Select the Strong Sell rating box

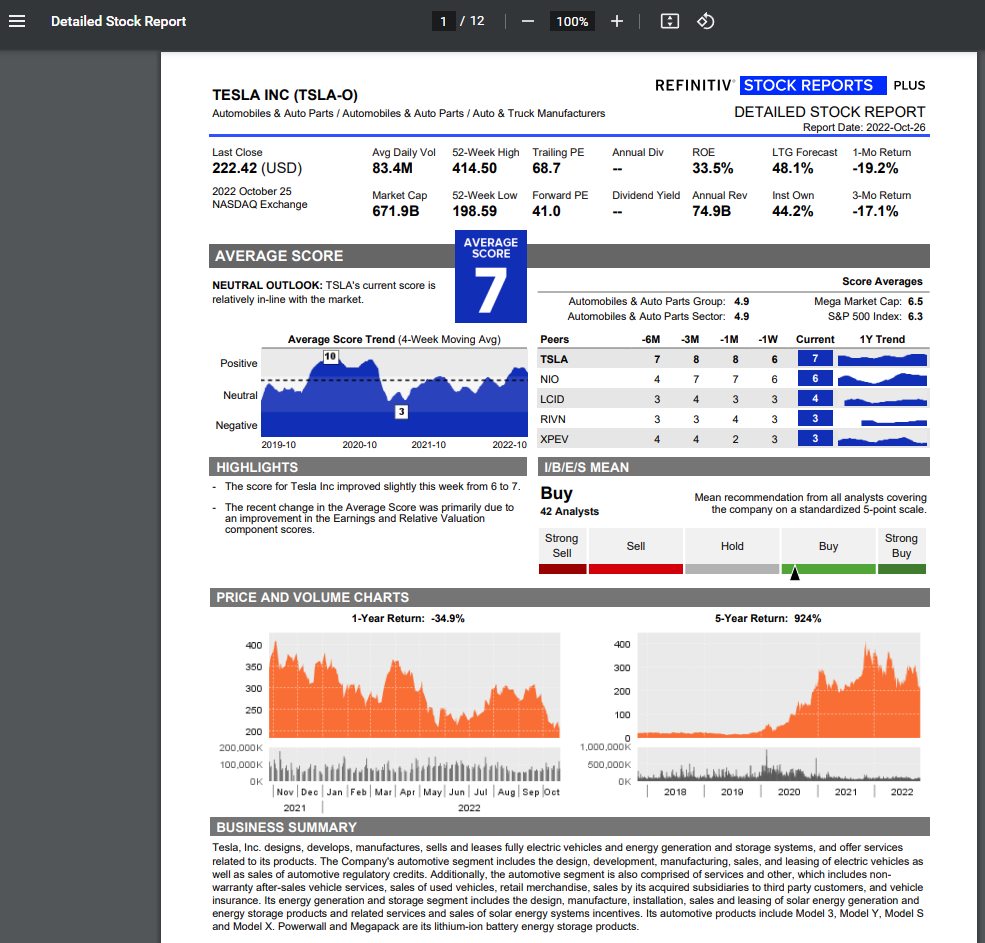point(562,546)
